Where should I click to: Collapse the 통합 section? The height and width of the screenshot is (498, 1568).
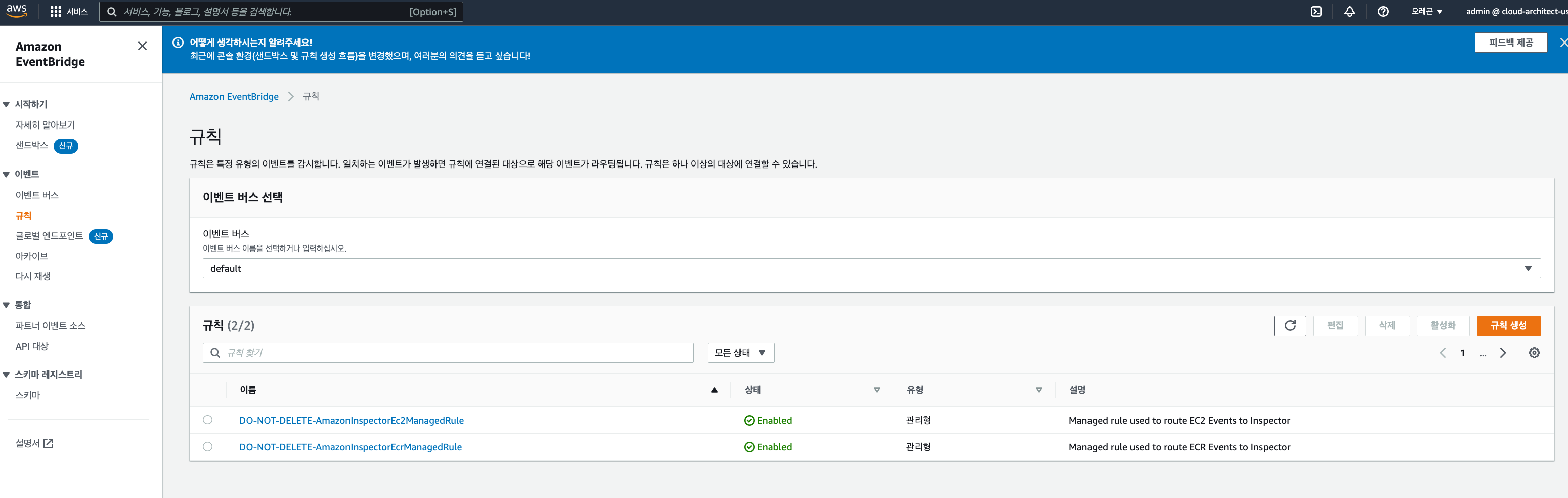(6, 305)
